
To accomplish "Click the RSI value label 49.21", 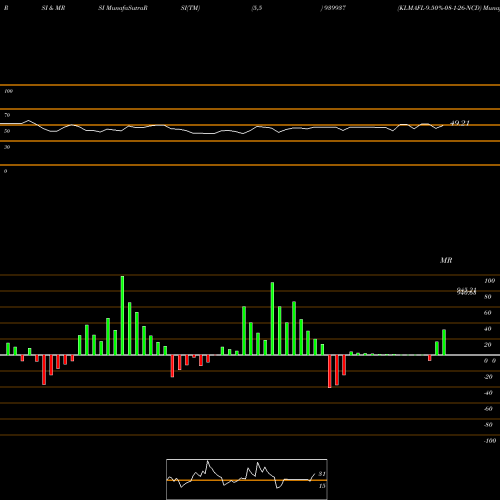I will click(460, 123).
